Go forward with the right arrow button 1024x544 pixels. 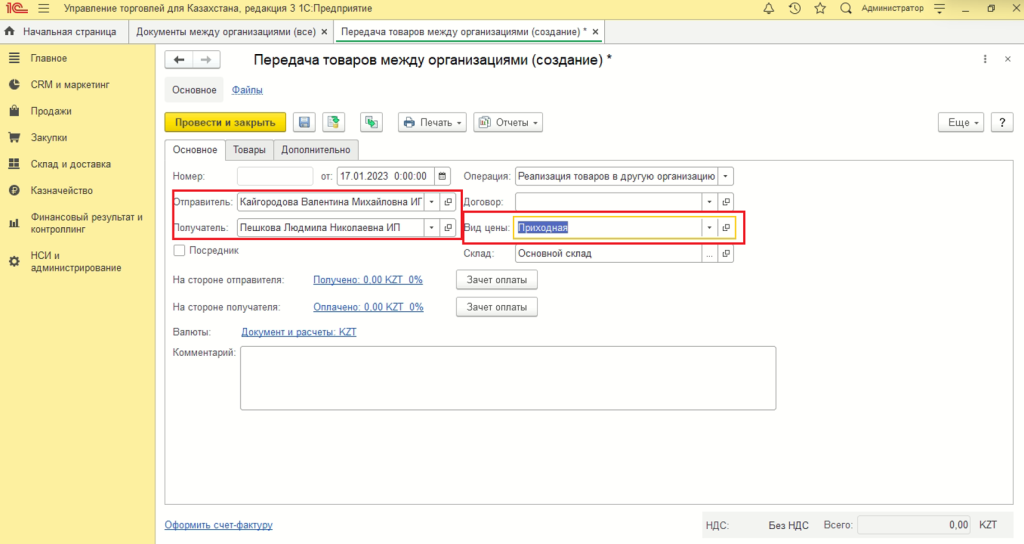(x=206, y=59)
